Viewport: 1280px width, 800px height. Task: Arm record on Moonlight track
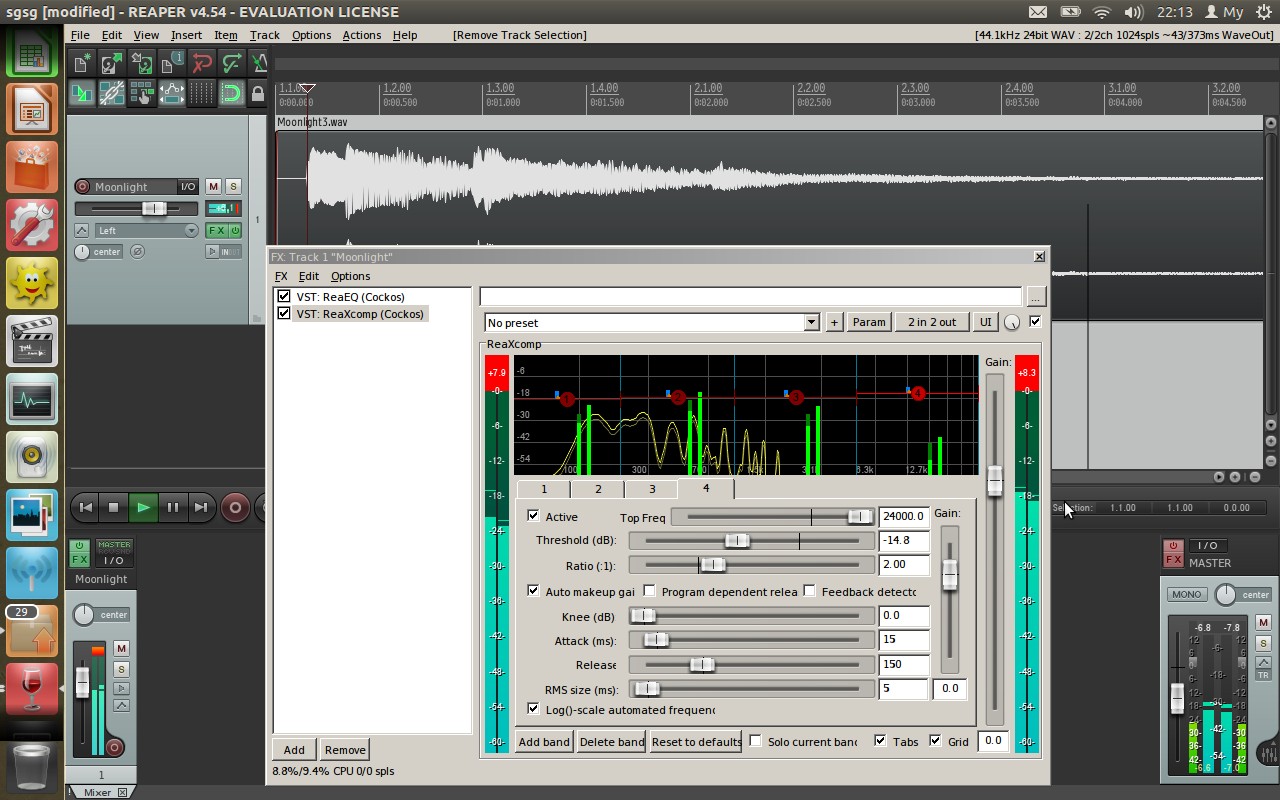tap(82, 187)
